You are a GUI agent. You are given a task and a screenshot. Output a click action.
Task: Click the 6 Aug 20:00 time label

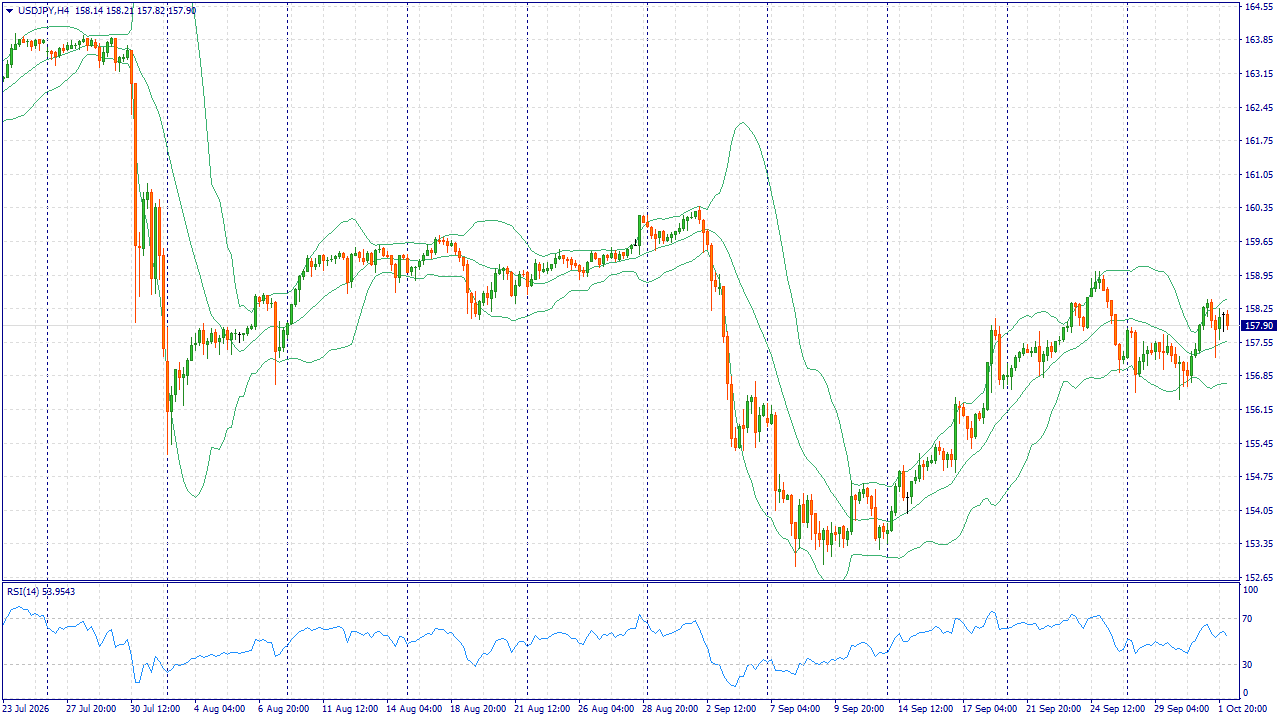coord(282,709)
